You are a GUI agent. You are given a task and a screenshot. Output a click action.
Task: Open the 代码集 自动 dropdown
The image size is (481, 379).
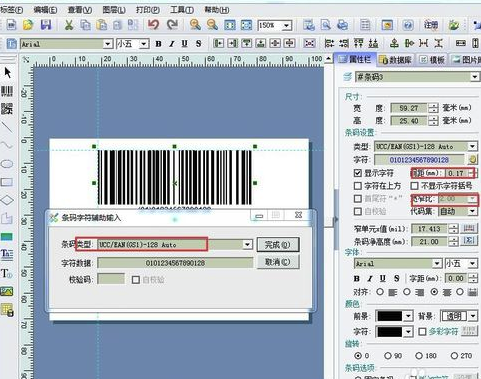(x=472, y=211)
